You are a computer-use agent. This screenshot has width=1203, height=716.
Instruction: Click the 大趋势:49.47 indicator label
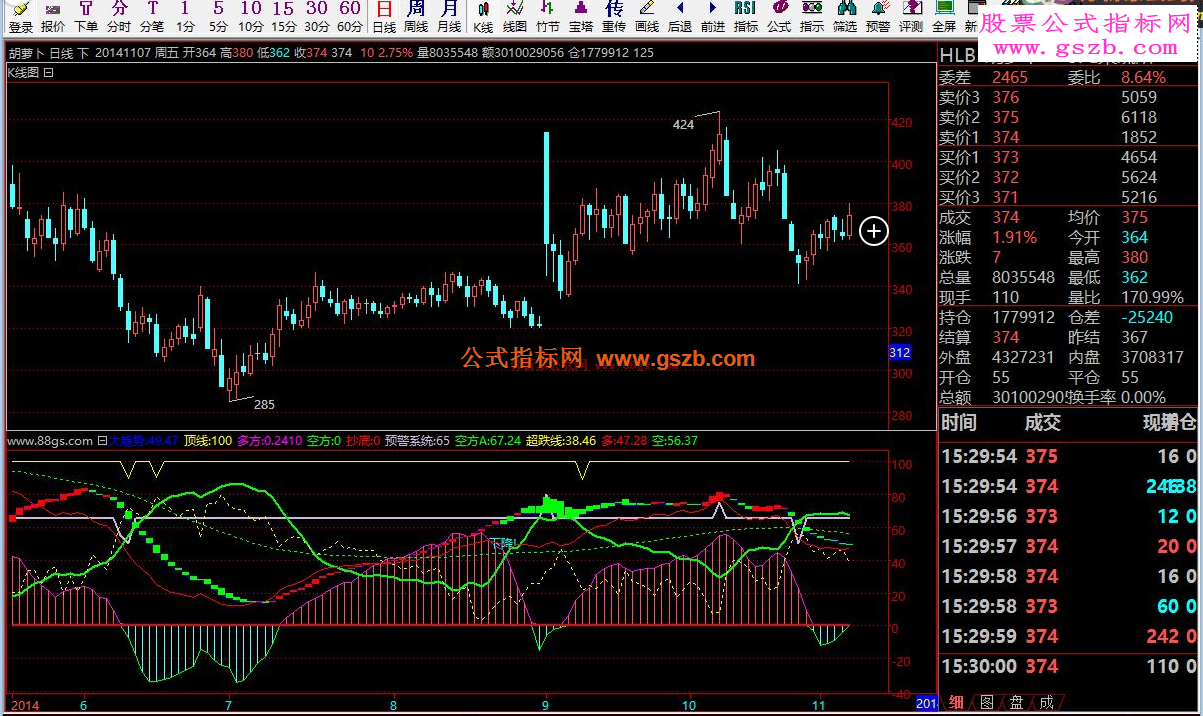point(144,440)
